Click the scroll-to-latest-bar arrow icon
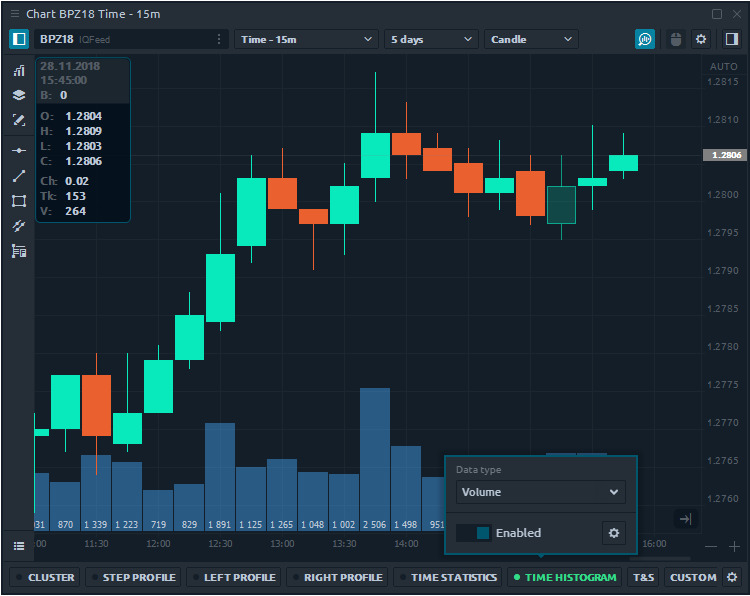Screen dimensions: 750x596 [685, 518]
